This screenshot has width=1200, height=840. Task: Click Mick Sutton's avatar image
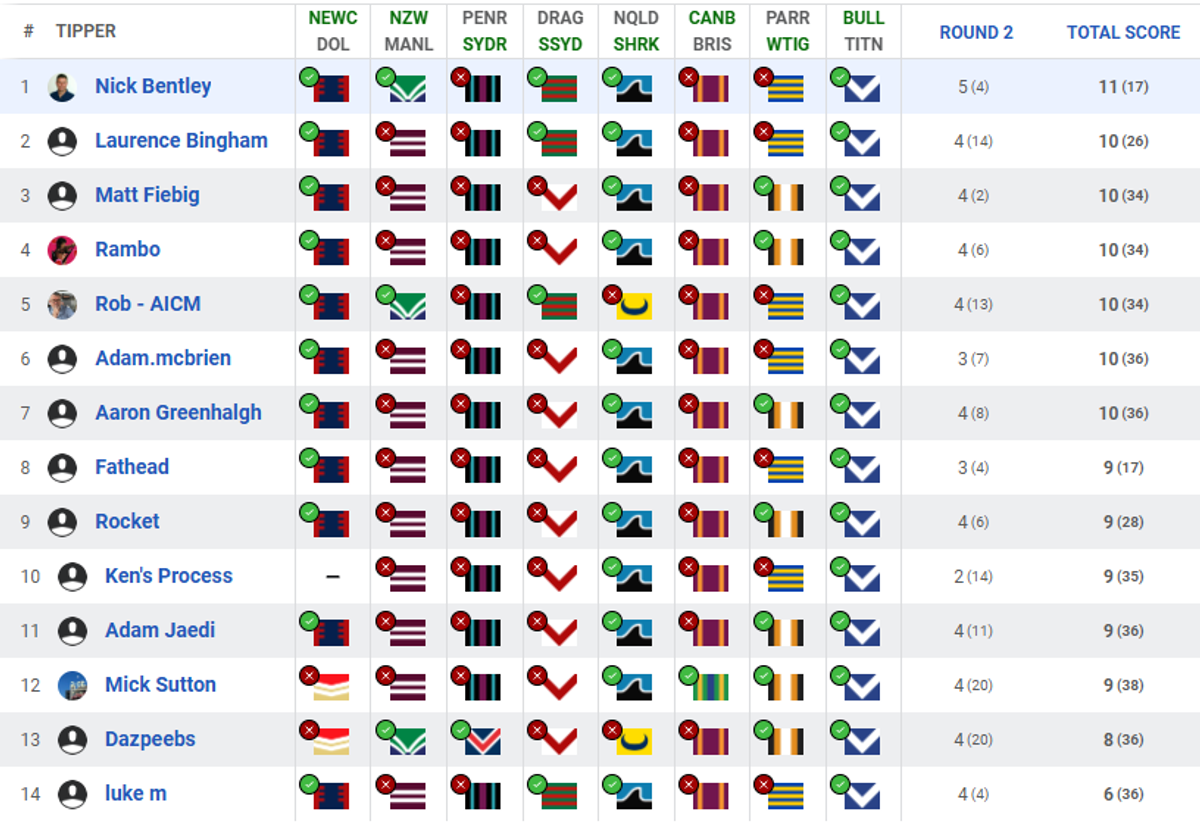pyautogui.click(x=72, y=685)
